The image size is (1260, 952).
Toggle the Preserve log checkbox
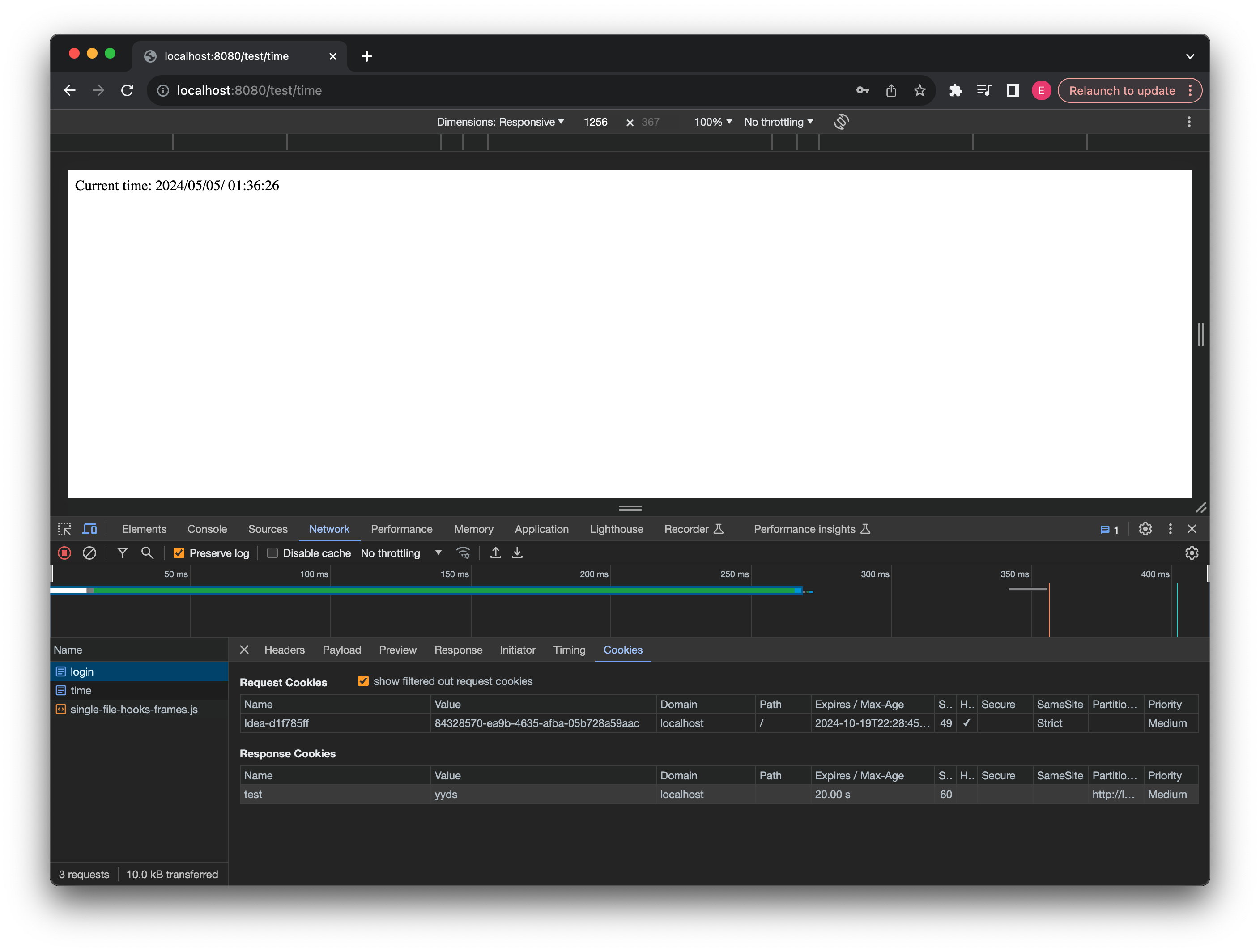click(x=178, y=553)
